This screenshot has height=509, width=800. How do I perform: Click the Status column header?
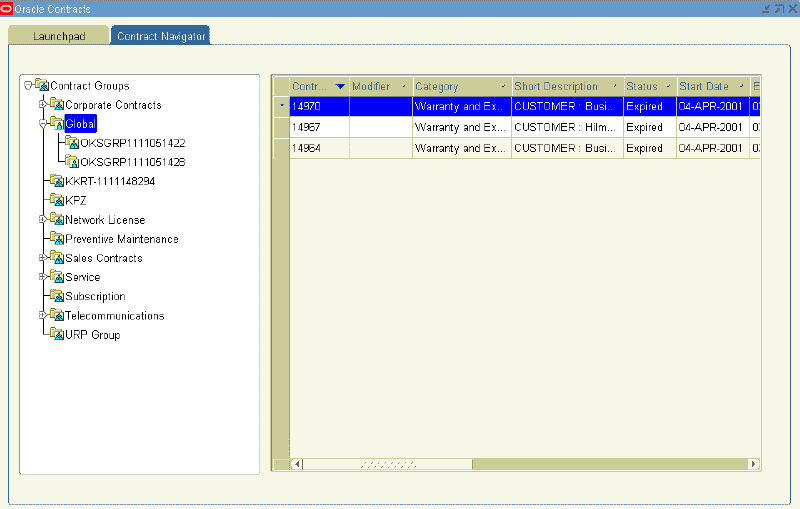[x=650, y=86]
